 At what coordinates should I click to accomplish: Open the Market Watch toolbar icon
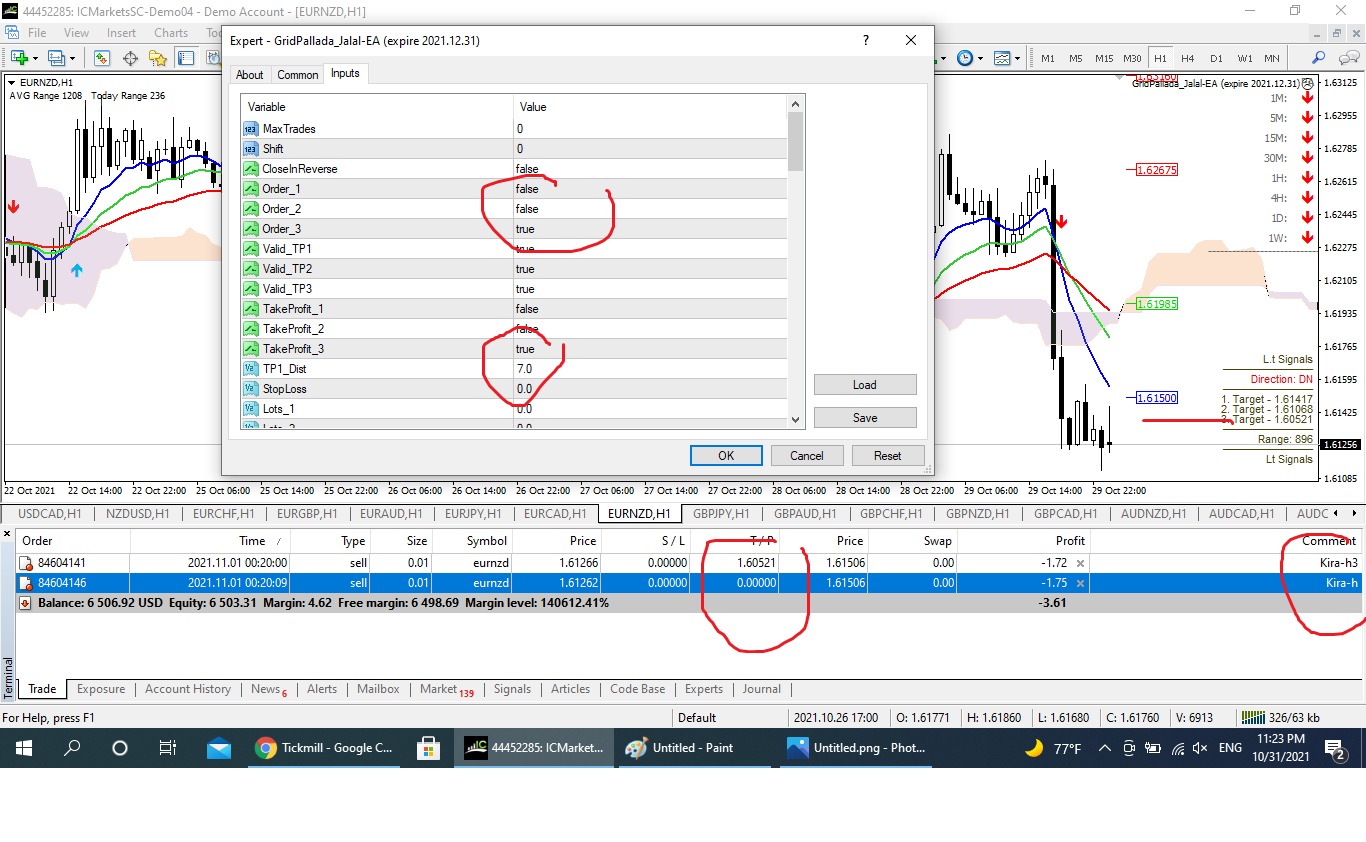pyautogui.click(x=102, y=58)
